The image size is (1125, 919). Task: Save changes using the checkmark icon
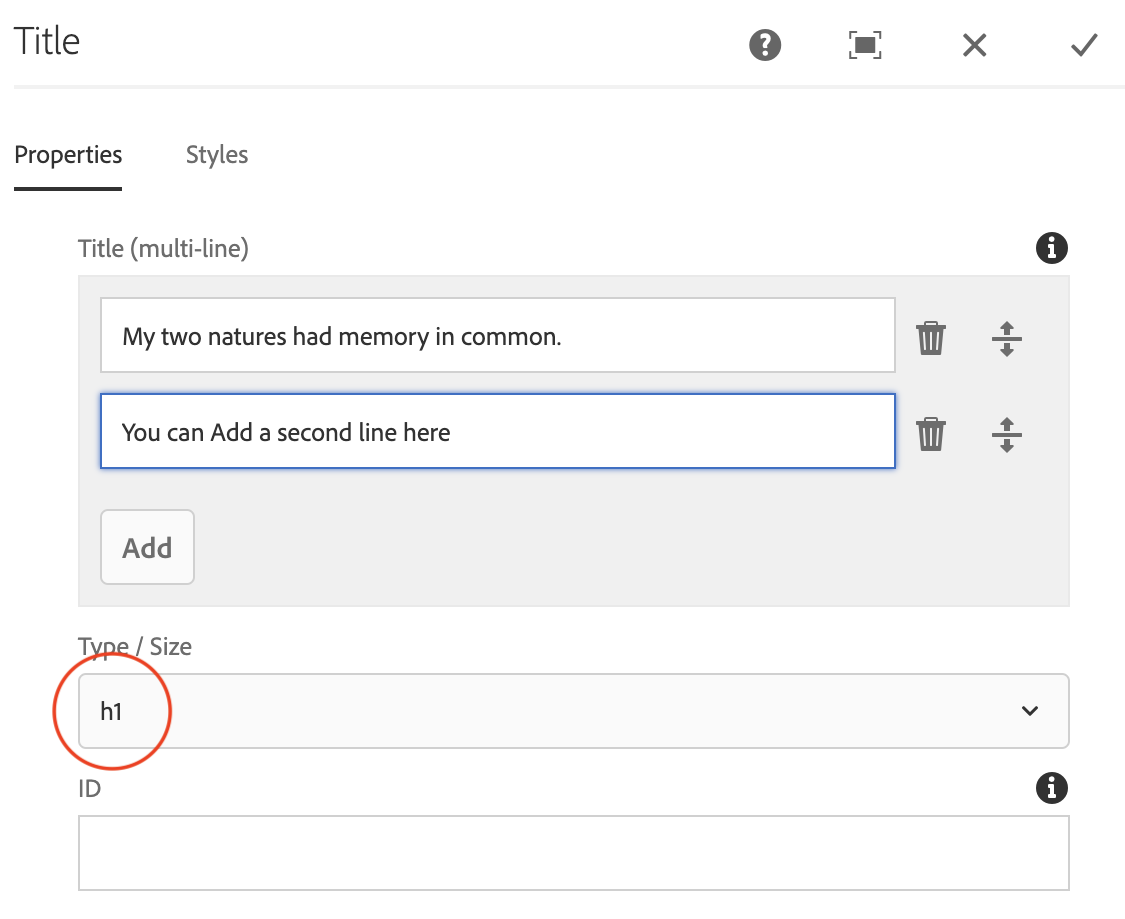coord(1083,45)
